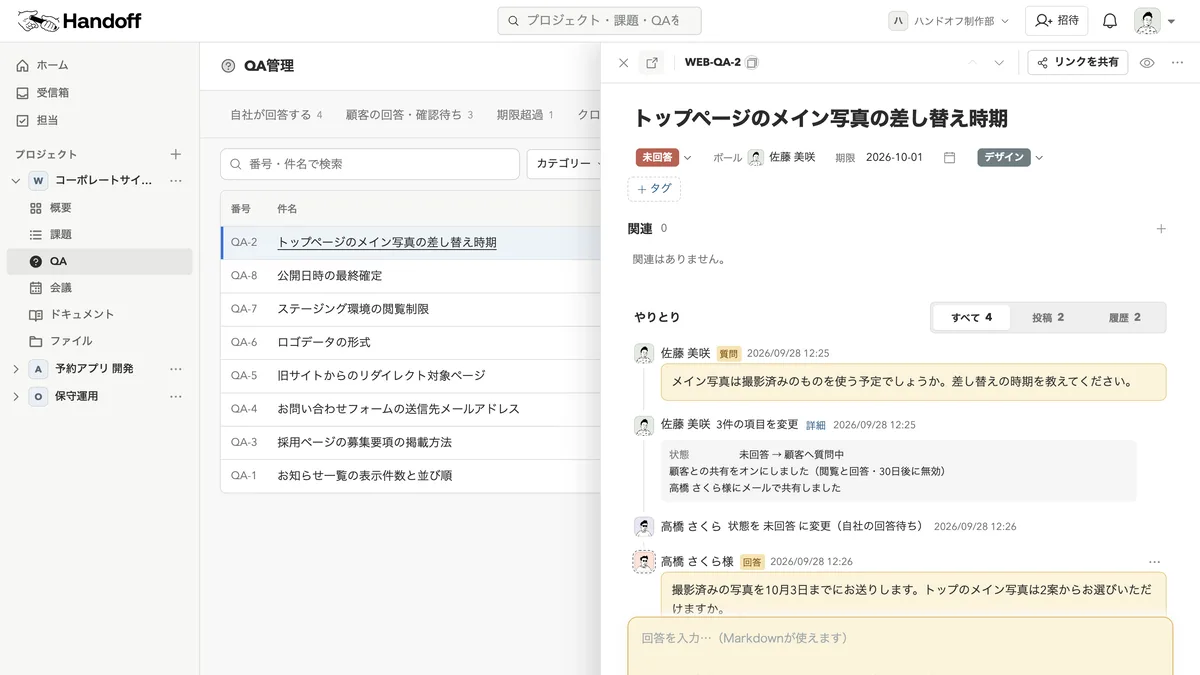Open row QA-7 ステージング環境の閲覧制限
This screenshot has height=675, width=1200.
[411, 309]
